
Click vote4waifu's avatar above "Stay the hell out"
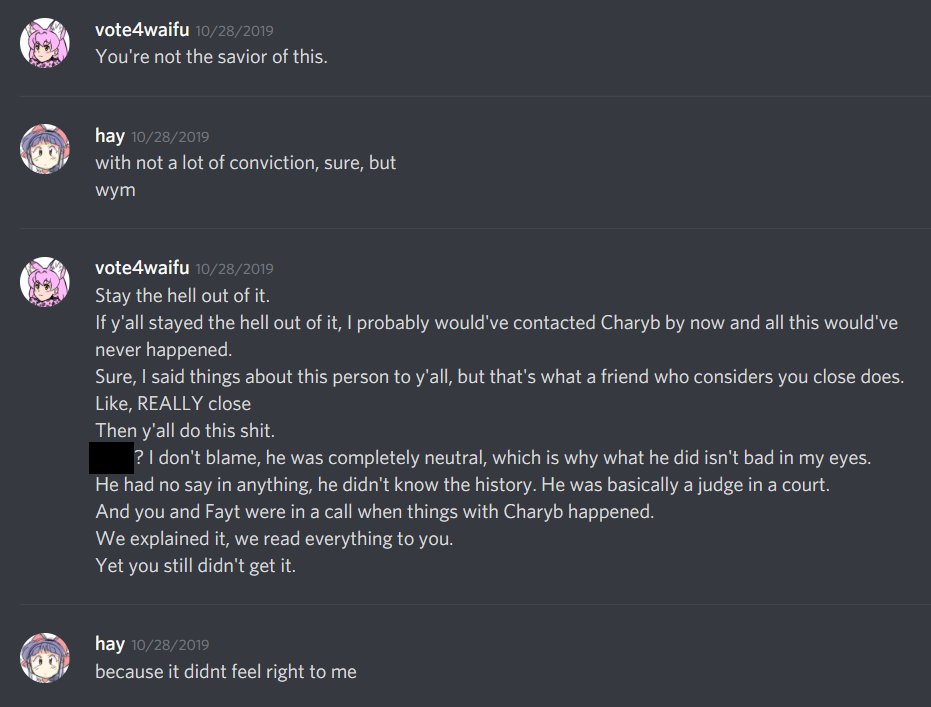[x=45, y=281]
